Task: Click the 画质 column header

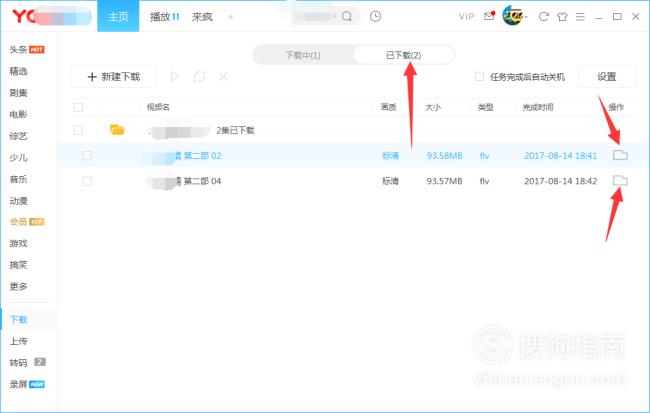Action: tap(388, 107)
